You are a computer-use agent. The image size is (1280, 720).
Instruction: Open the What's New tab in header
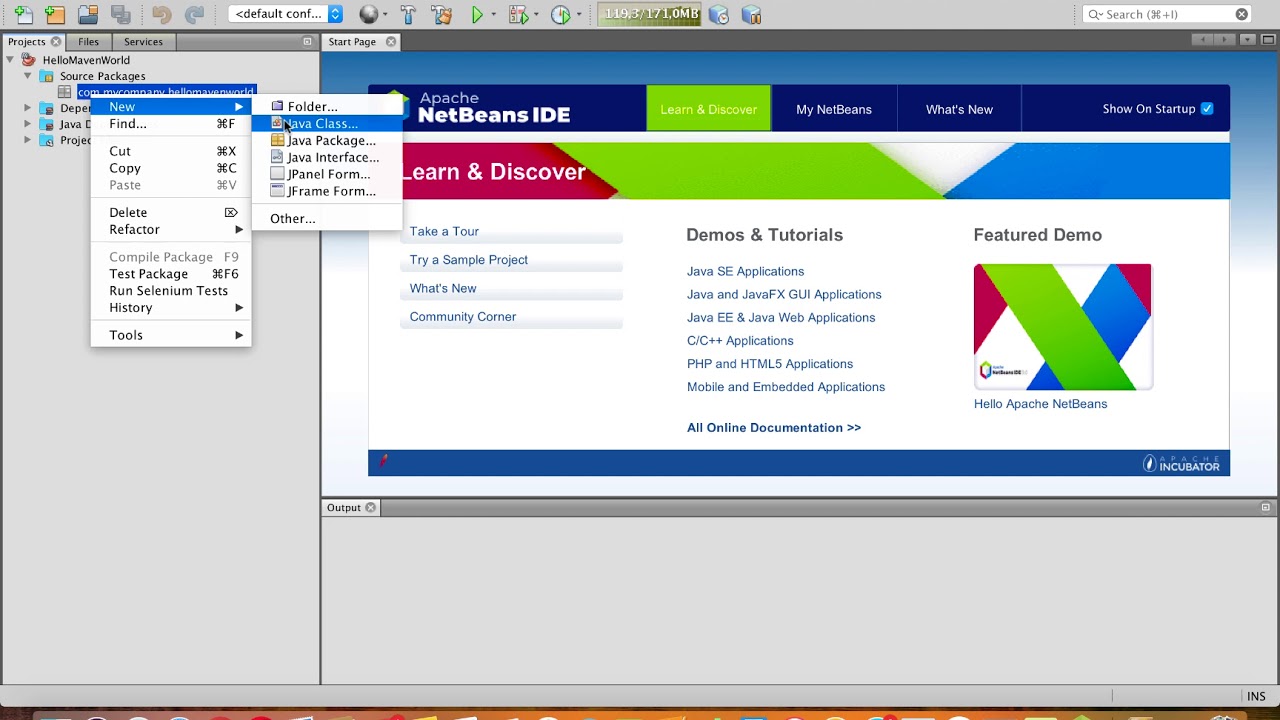coord(959,109)
